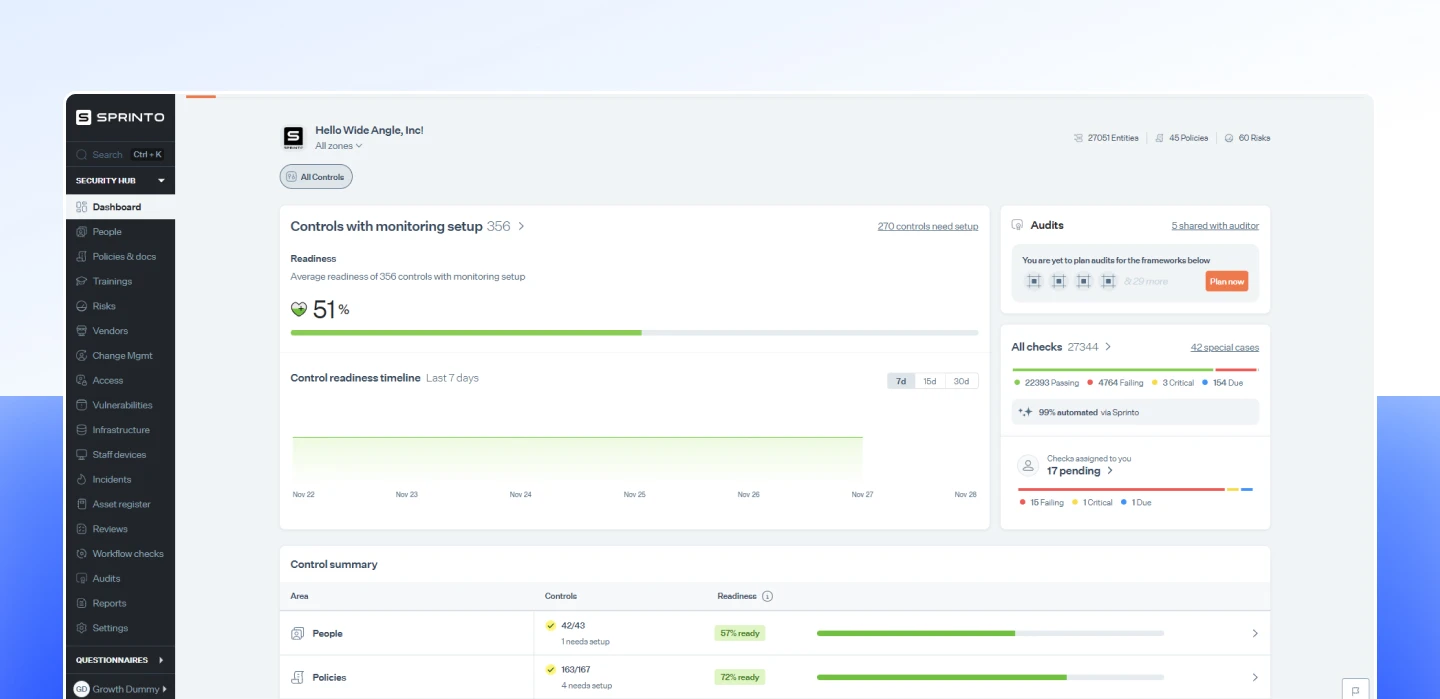Go to Policies & docs menu item
Viewport: 1440px width, 699px height.
pos(124,257)
